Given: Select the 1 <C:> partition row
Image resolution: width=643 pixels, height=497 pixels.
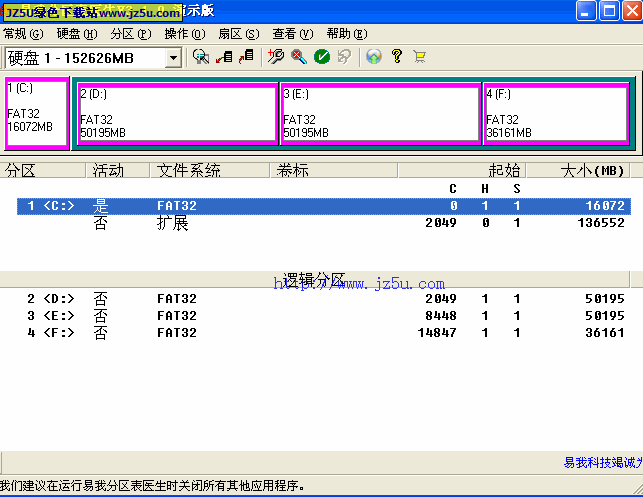Looking at the screenshot, I should pyautogui.click(x=324, y=206).
